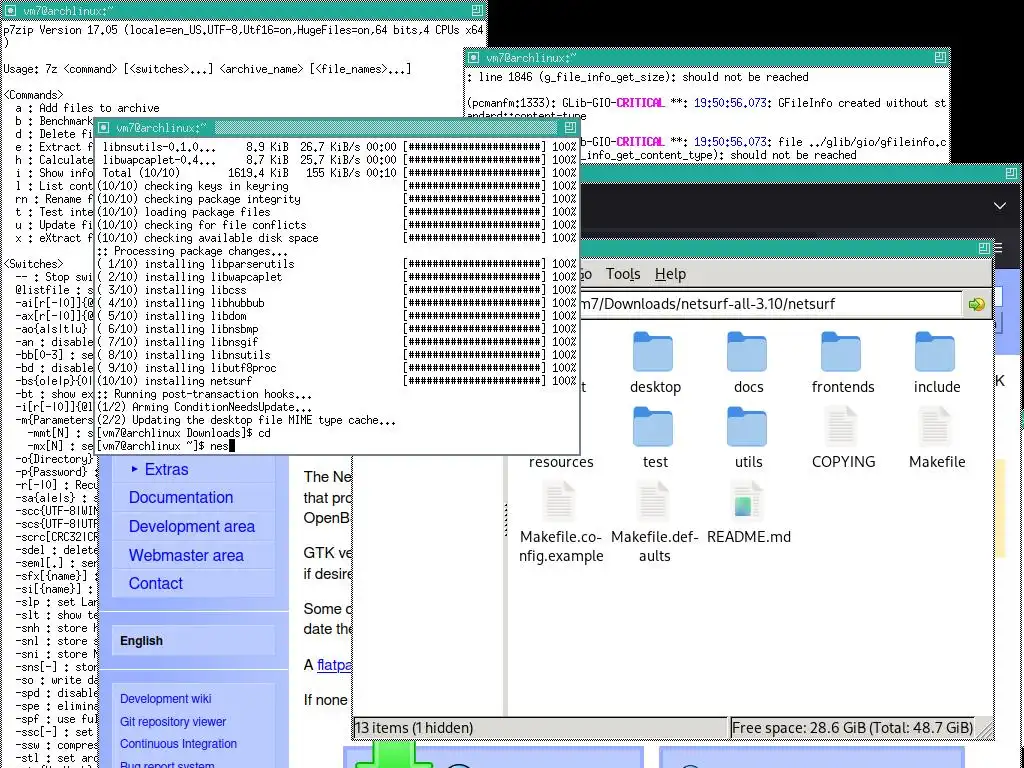
Task: Open Git repository viewer link
Action: coord(173,722)
